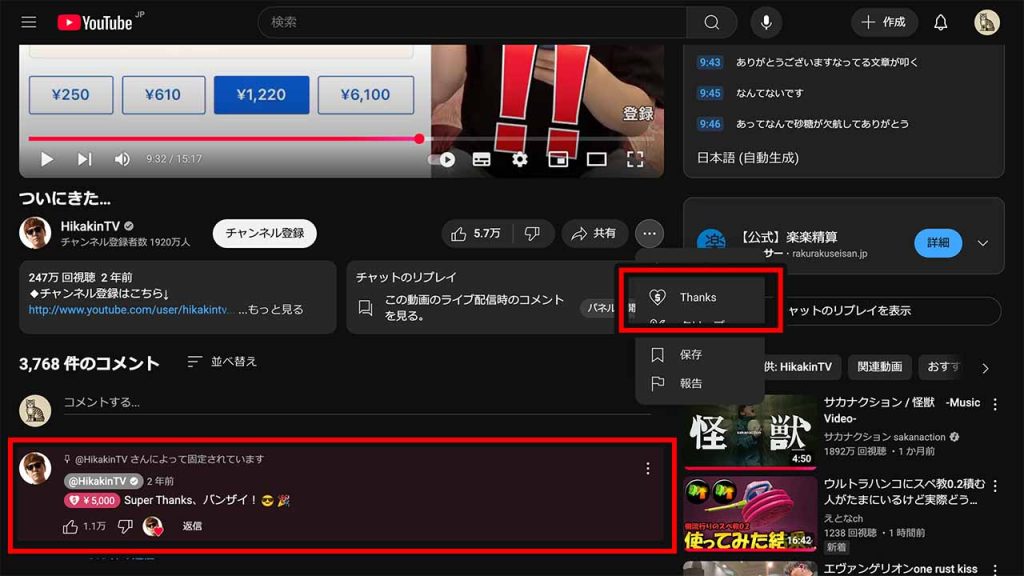The width and height of the screenshot is (1024, 576).
Task: Open account avatar menu in header
Action: tap(986, 23)
